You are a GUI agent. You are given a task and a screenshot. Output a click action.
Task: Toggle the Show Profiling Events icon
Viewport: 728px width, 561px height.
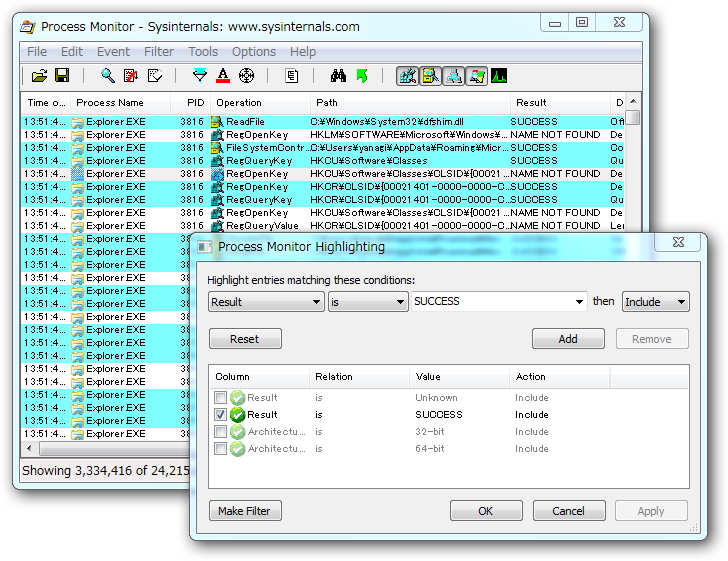(499, 76)
